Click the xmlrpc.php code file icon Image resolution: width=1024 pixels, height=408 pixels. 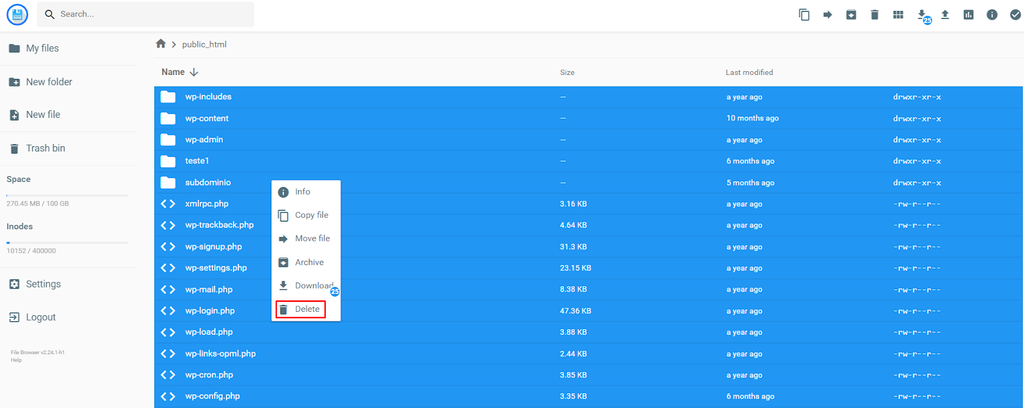coord(168,204)
